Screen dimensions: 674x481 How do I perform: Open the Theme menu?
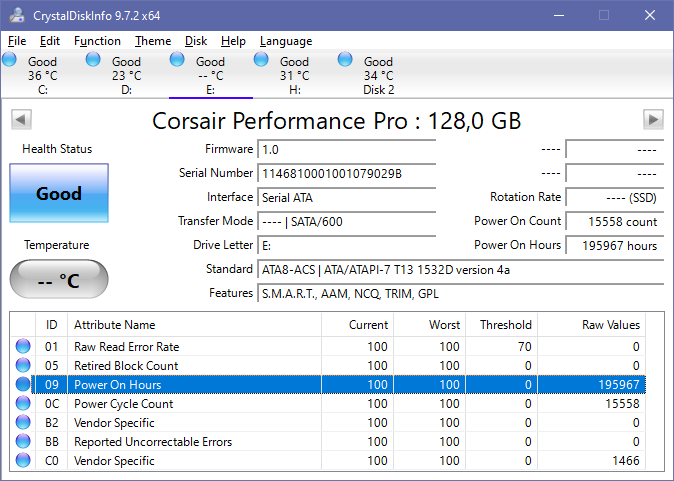click(153, 41)
